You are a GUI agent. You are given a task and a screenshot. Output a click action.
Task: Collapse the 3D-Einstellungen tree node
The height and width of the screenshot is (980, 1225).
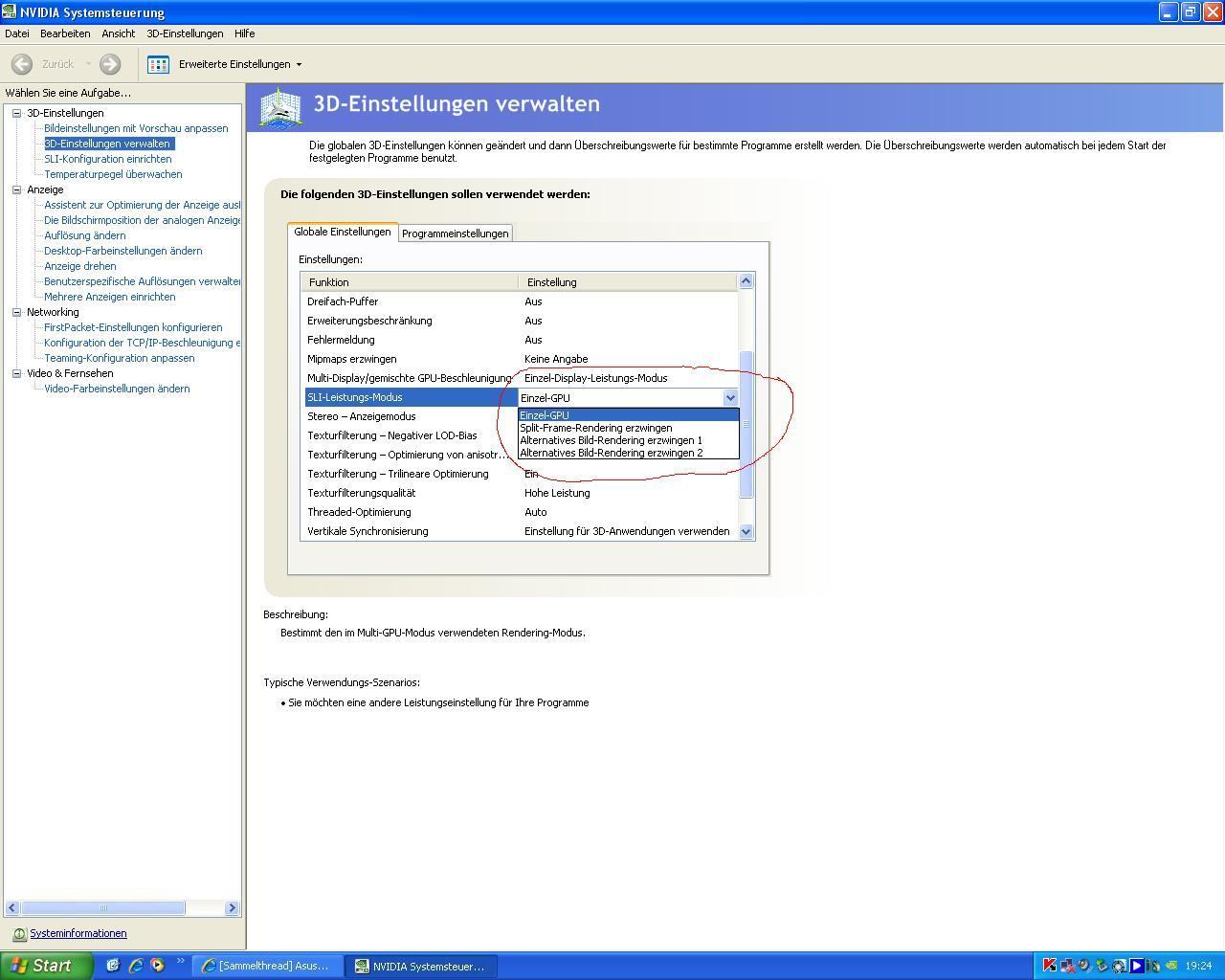[16, 113]
